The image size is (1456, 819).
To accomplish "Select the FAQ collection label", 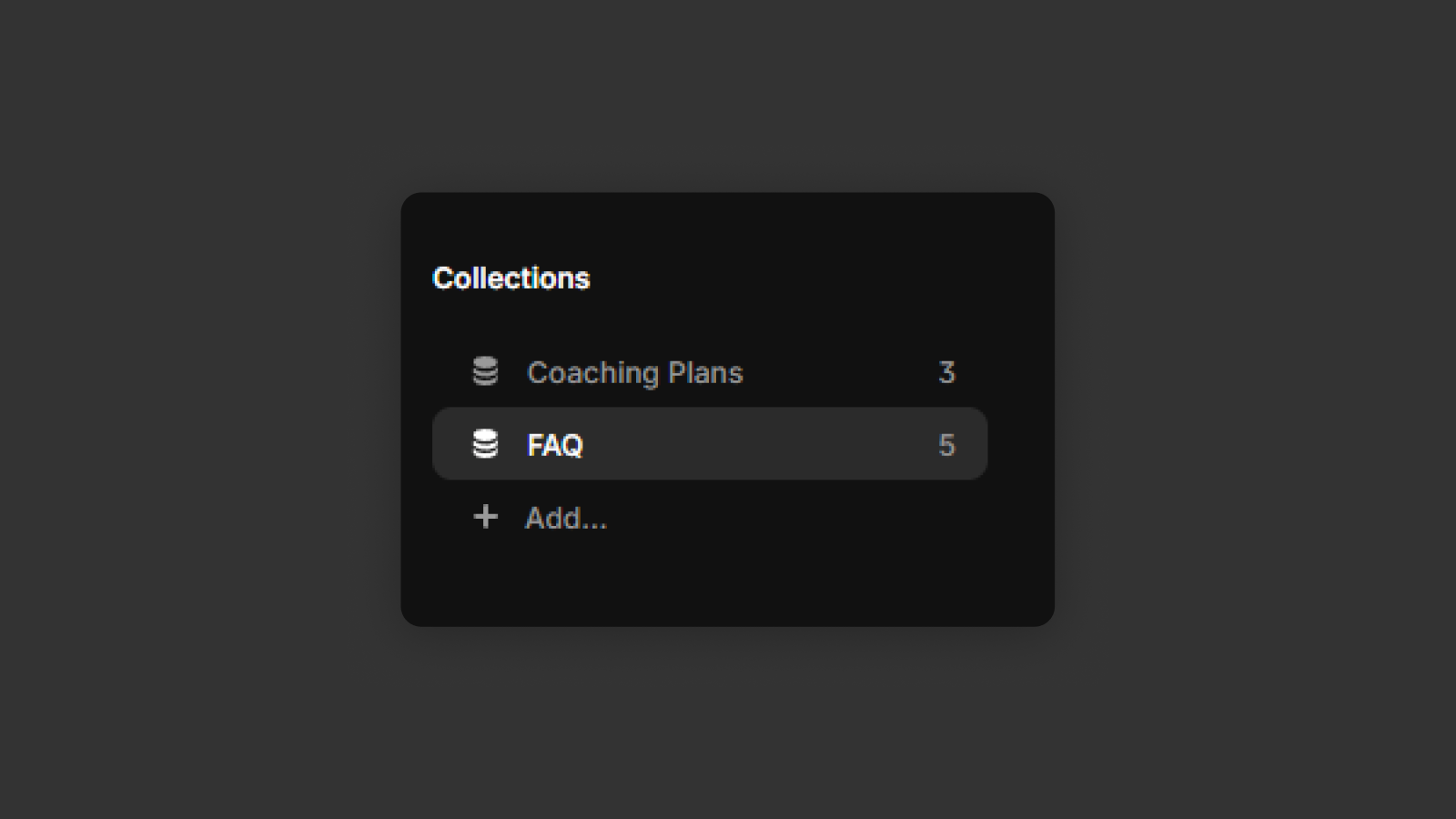I will (554, 445).
